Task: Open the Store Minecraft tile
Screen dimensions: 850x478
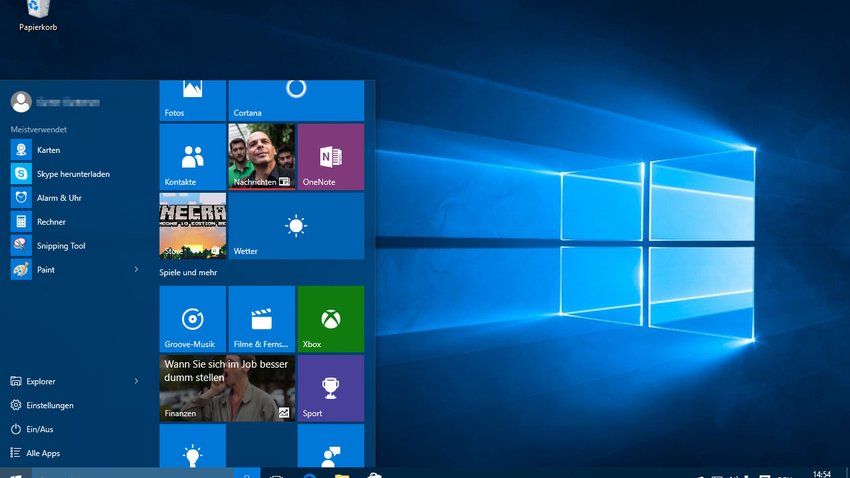Action: click(192, 225)
